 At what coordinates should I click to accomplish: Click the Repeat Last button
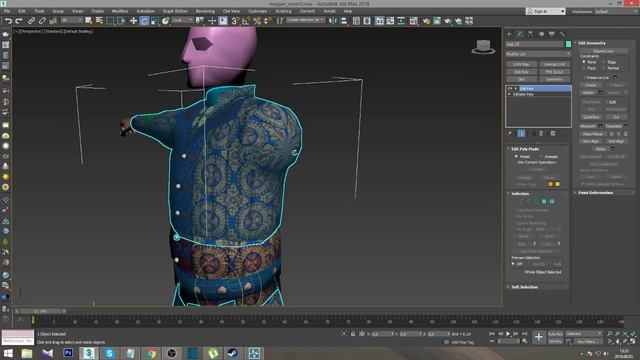(603, 51)
